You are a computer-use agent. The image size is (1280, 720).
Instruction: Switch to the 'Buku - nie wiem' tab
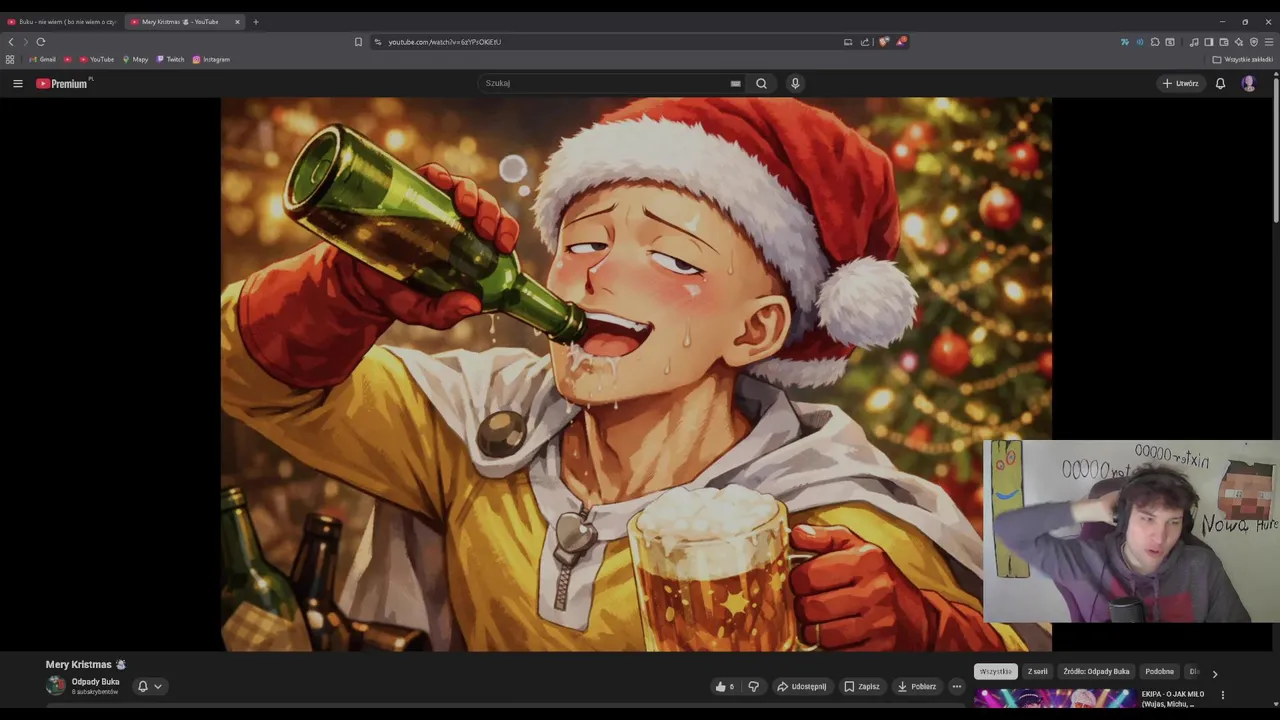tap(62, 21)
